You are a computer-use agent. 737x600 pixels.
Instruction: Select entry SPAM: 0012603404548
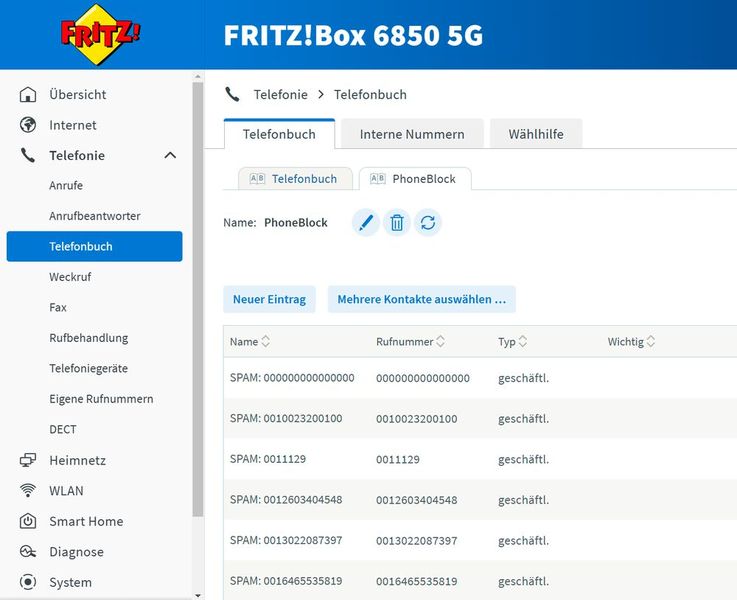[x=286, y=499]
